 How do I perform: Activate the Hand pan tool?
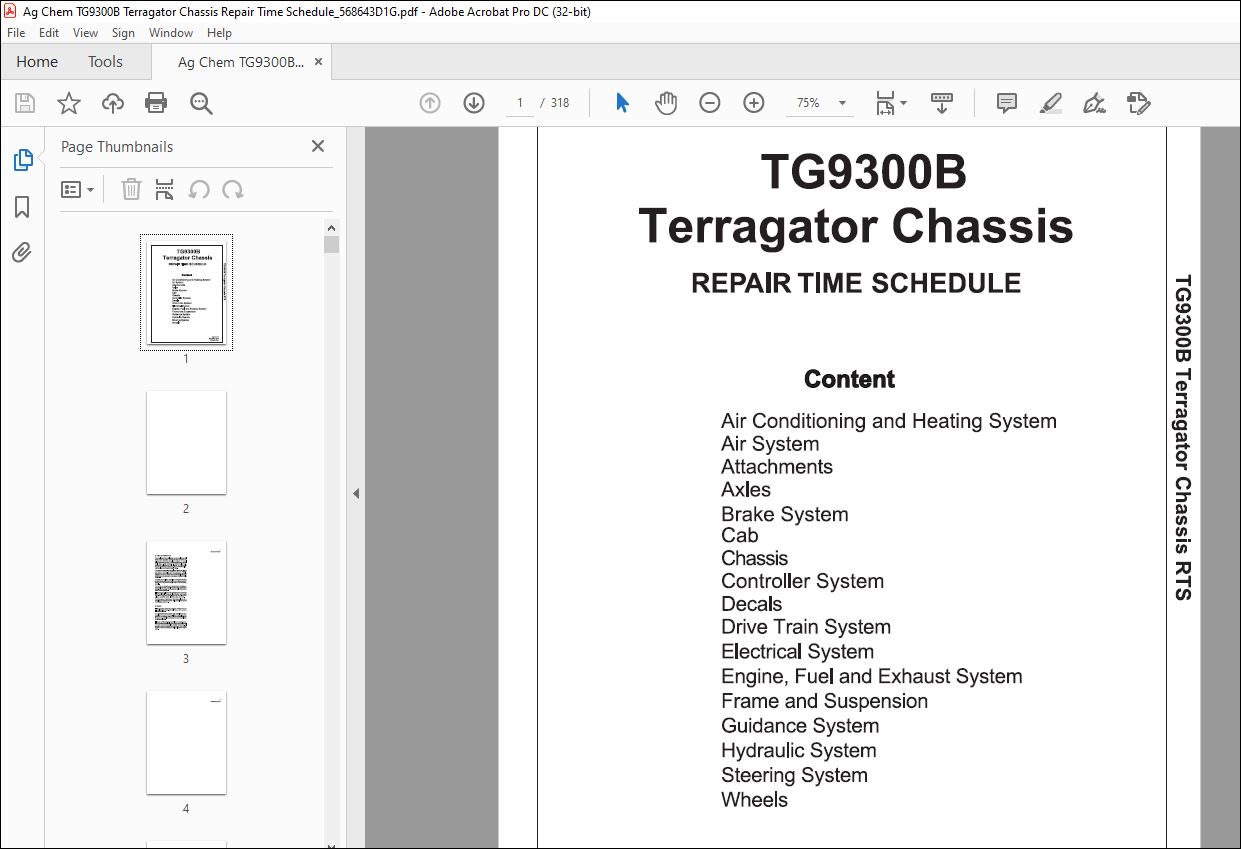[x=666, y=103]
